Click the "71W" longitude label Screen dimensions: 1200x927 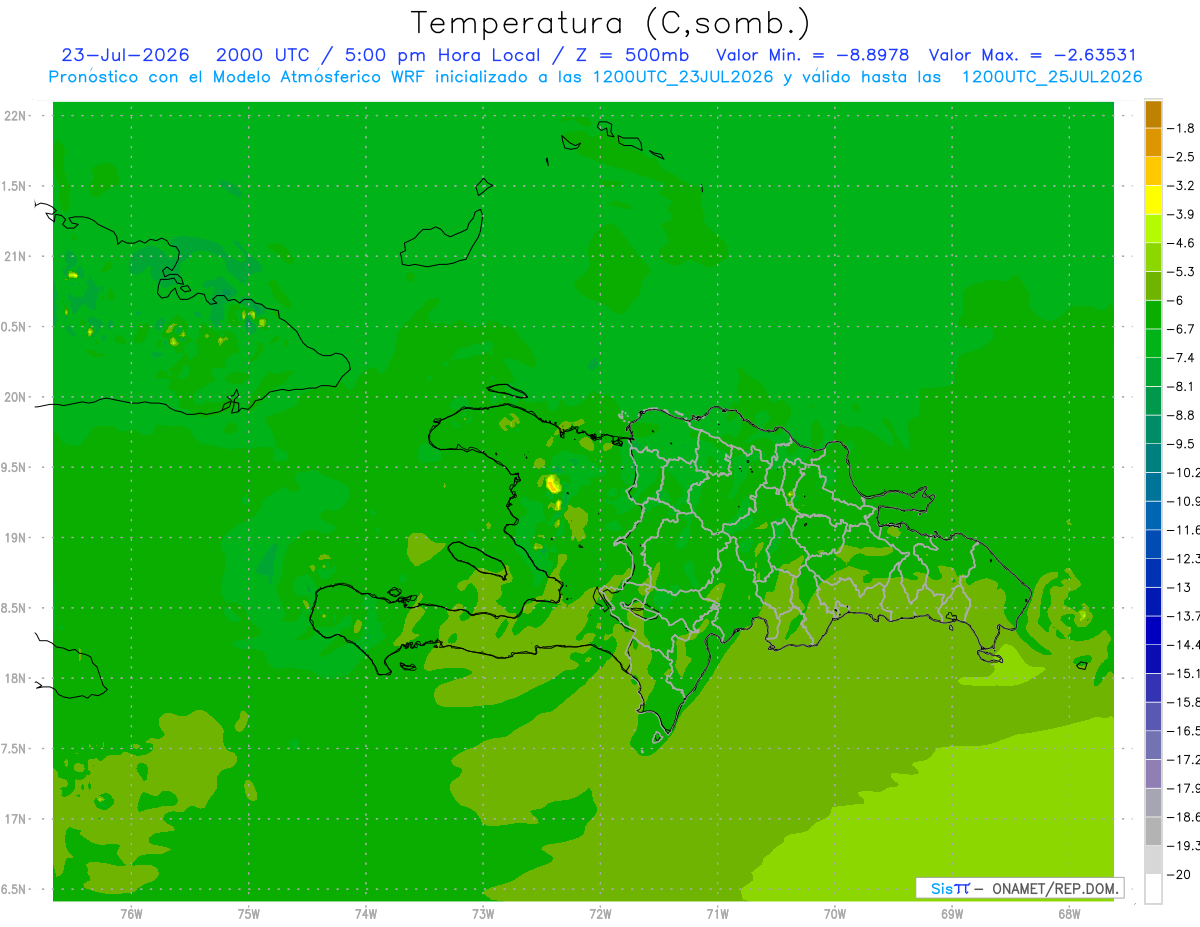[717, 913]
